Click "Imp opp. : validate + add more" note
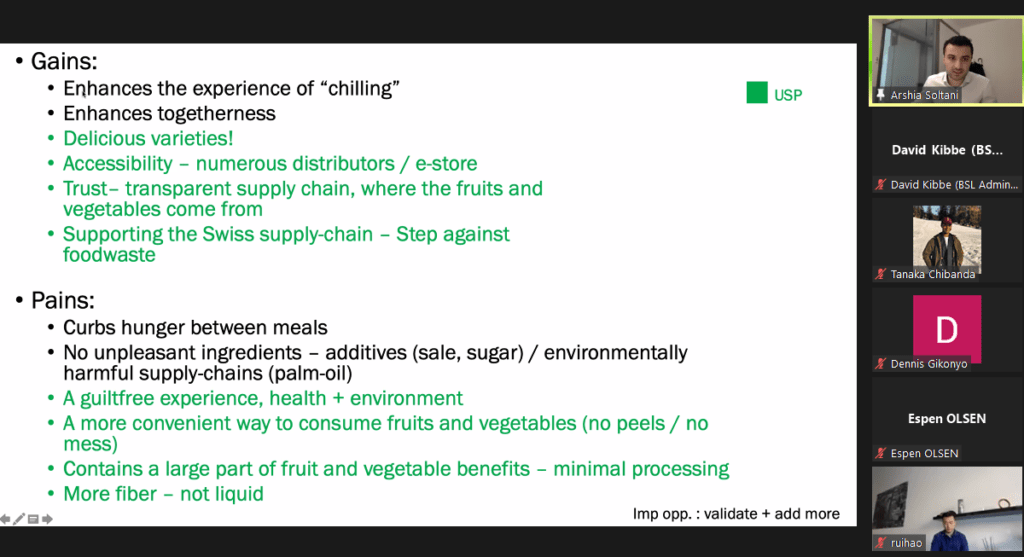The image size is (1024, 557). [x=736, y=514]
